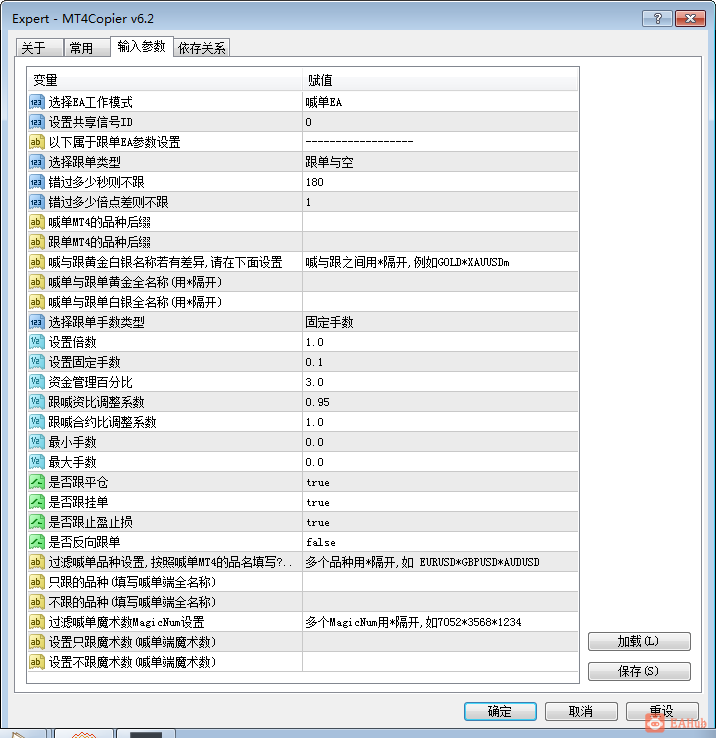The height and width of the screenshot is (738, 716).
Task: Click the value 多个品种用*隔开, 如 EURUSD*GBPUSD*AUDUSD
Action: (x=422, y=562)
